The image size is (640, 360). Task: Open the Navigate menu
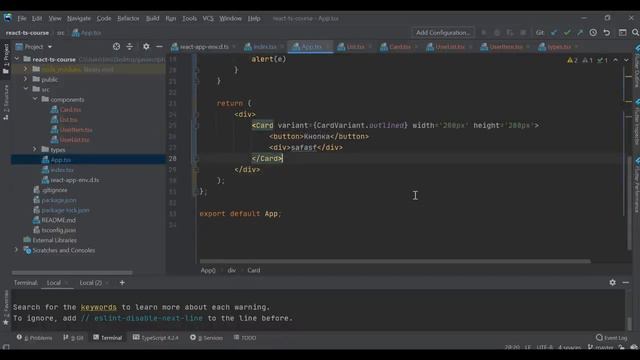point(79,18)
